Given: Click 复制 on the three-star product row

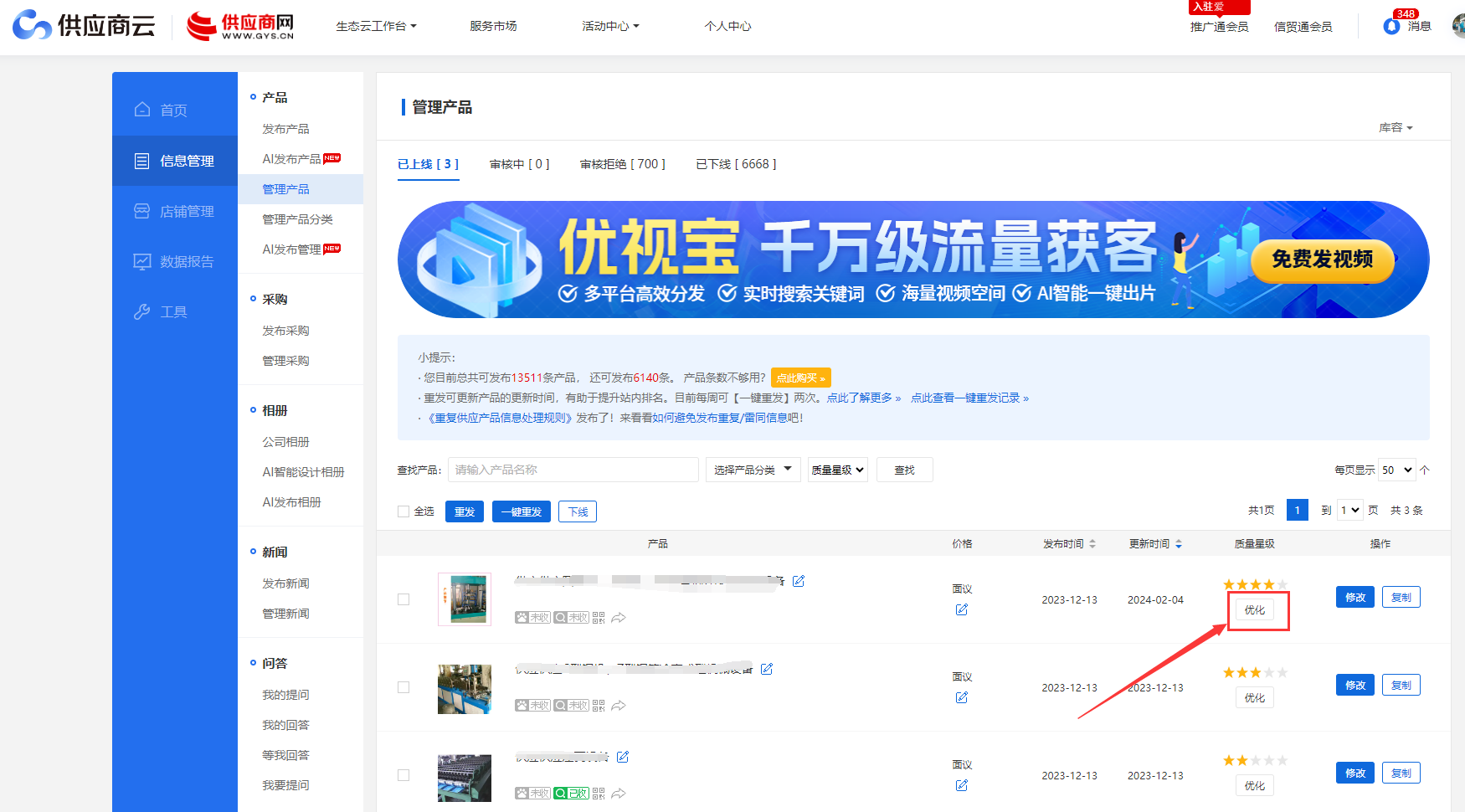Looking at the screenshot, I should tap(1401, 685).
